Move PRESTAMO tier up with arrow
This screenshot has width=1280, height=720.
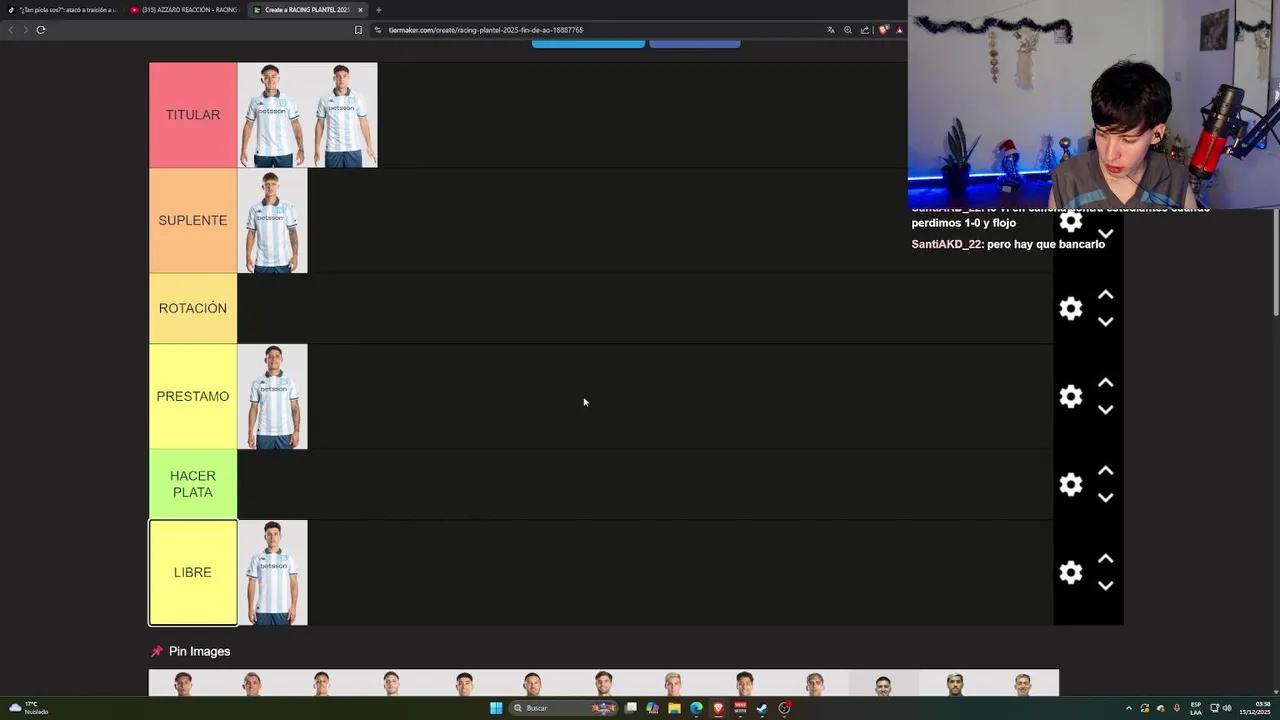(x=1105, y=383)
